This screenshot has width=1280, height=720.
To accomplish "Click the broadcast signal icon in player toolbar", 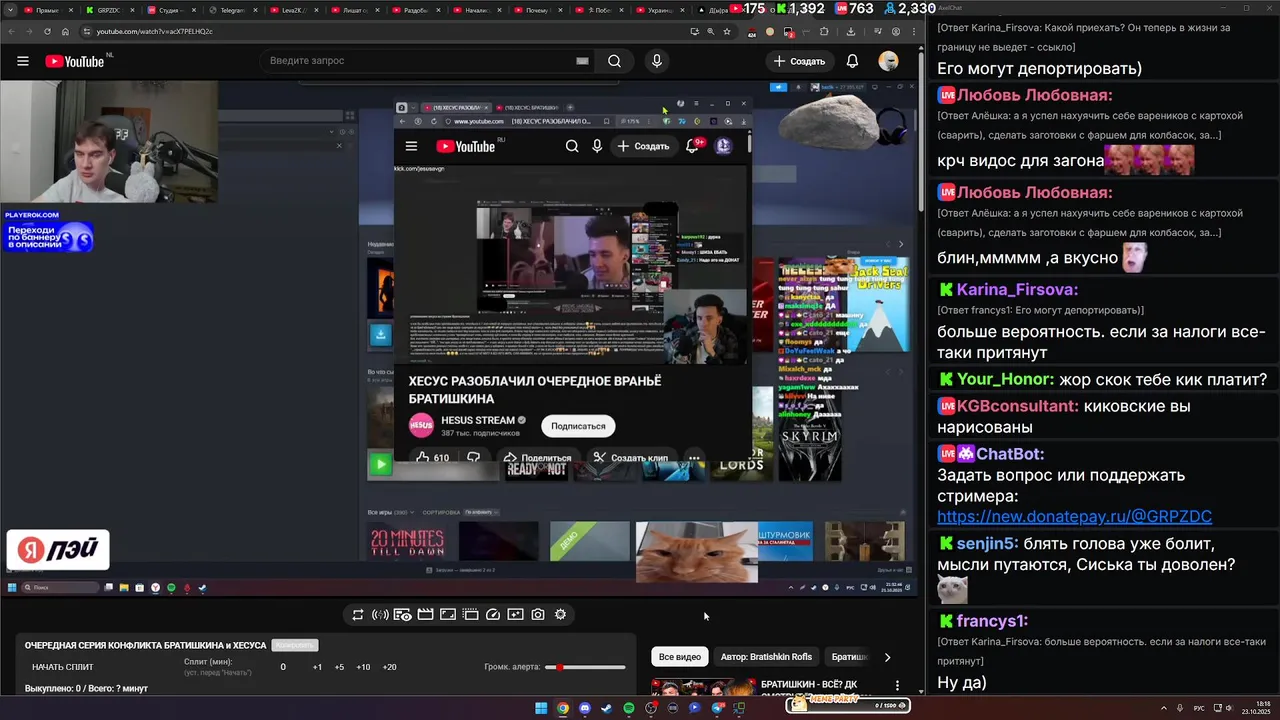I will click(x=380, y=615).
